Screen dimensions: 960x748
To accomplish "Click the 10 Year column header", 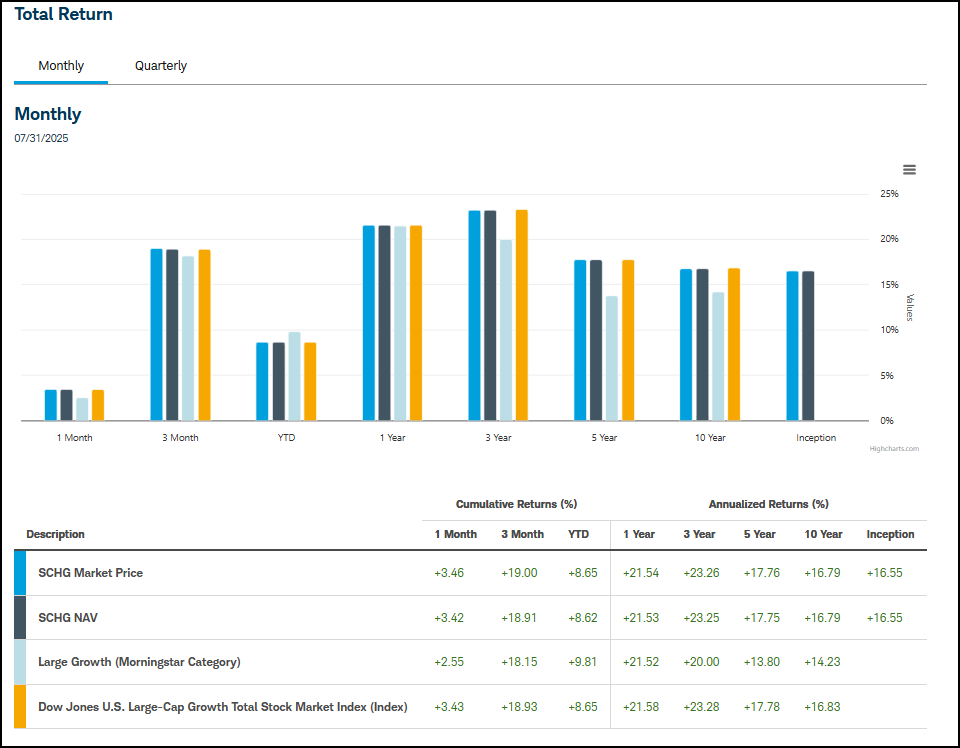I will (x=823, y=534).
